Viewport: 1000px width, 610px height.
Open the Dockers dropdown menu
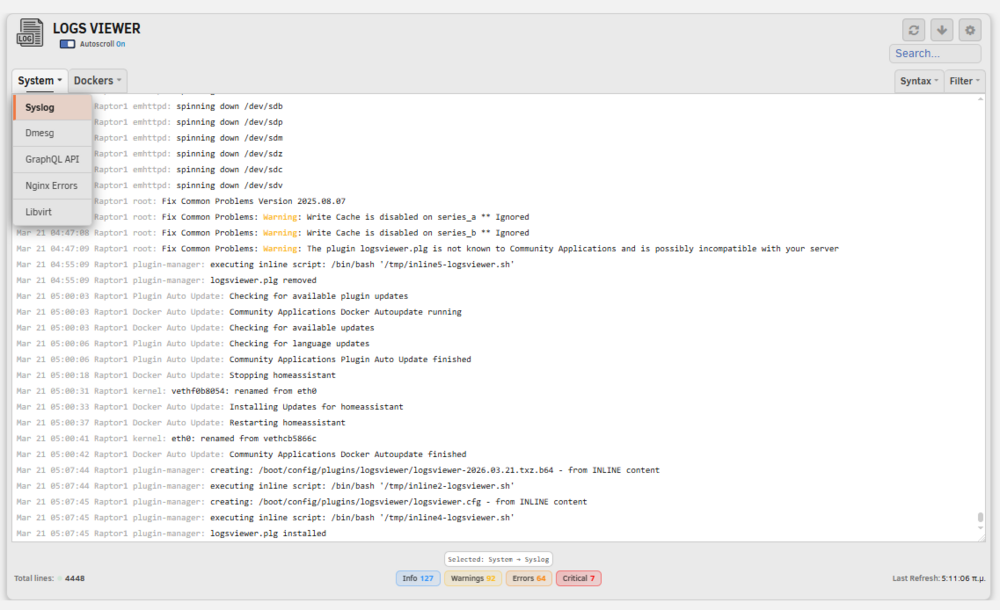(x=98, y=81)
